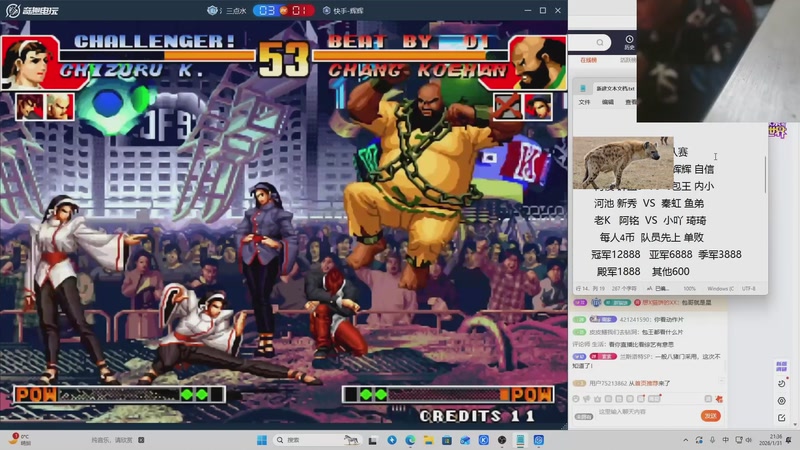Click the notification bell in system tray
The image size is (800, 450).
[789, 440]
